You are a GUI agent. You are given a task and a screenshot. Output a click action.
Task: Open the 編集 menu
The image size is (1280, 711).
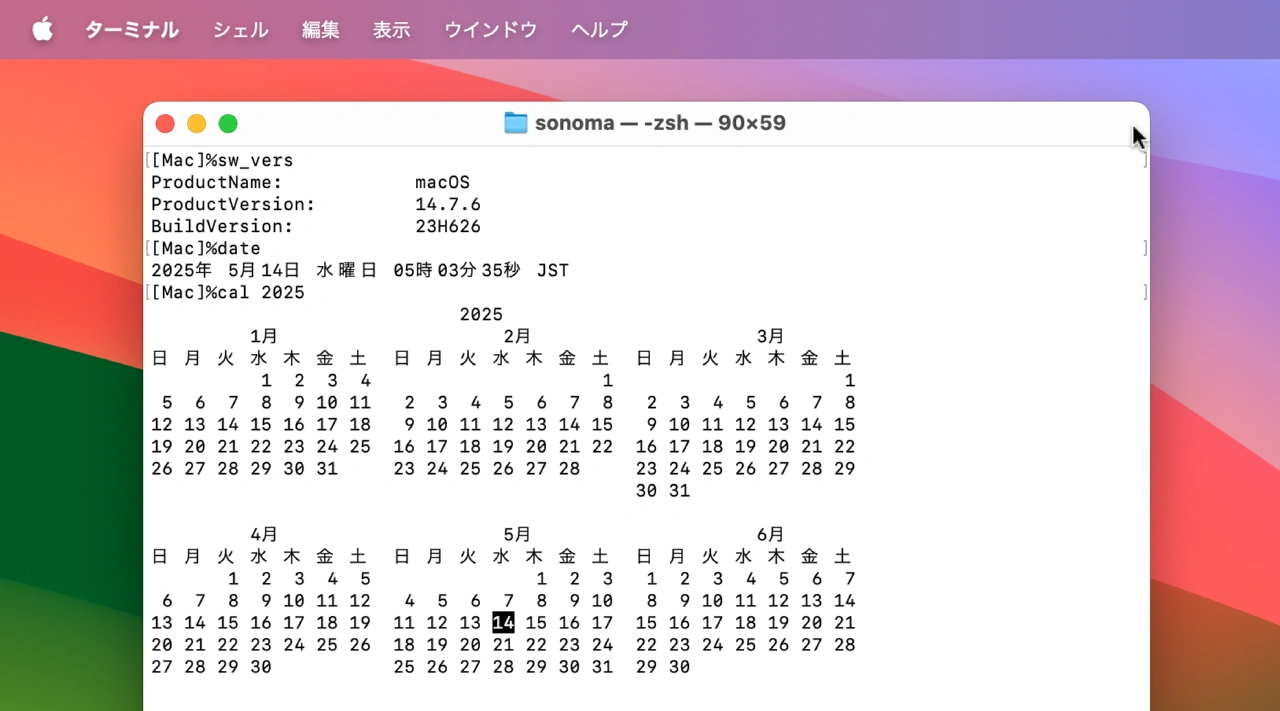pyautogui.click(x=321, y=29)
